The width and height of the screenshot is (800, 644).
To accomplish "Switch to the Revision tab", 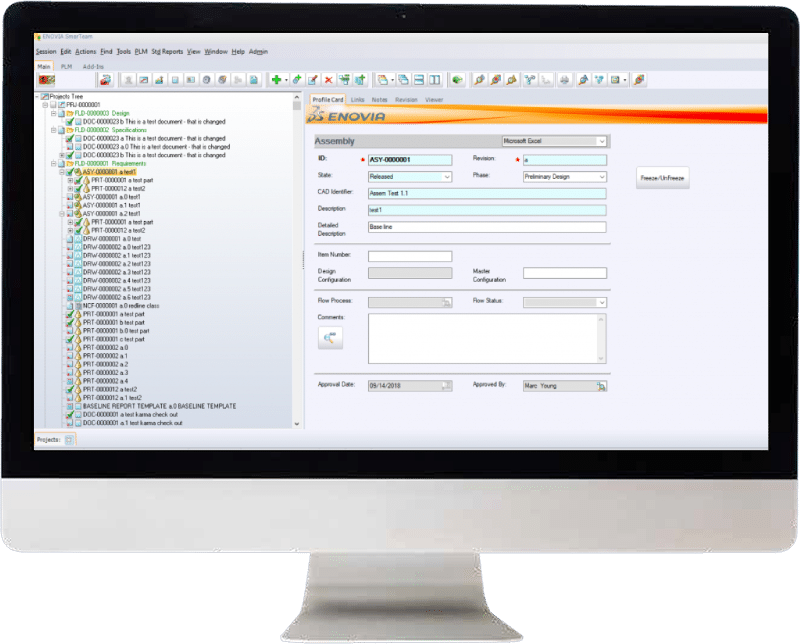I will [406, 100].
